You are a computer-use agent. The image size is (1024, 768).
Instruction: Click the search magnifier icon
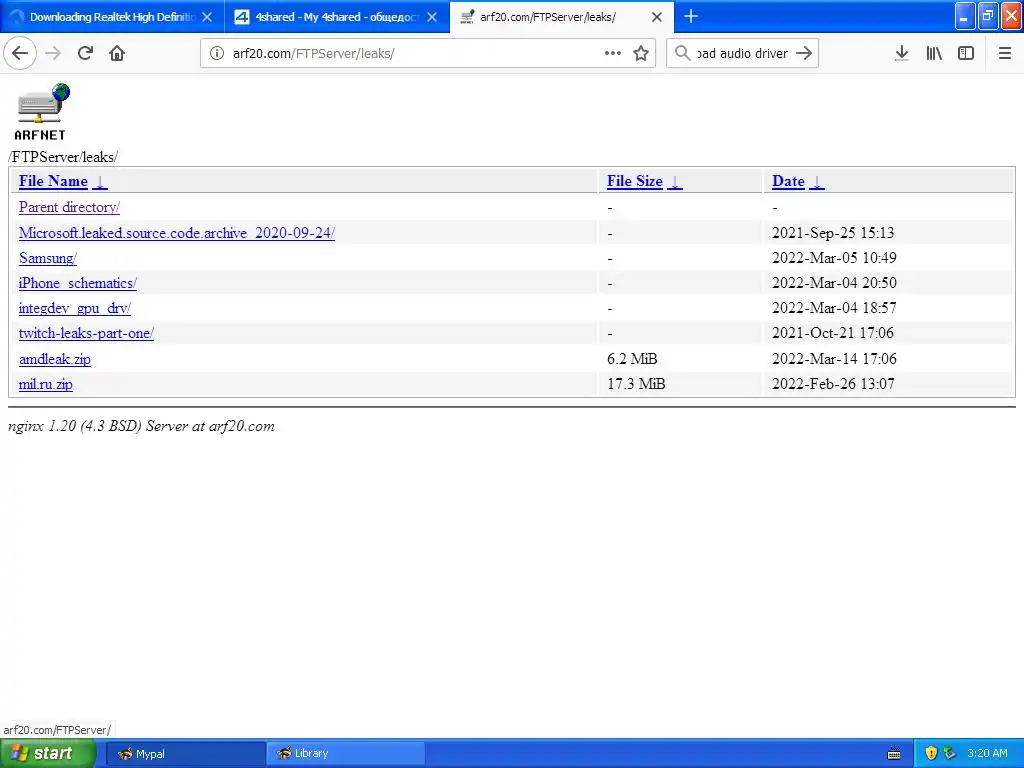[x=682, y=53]
